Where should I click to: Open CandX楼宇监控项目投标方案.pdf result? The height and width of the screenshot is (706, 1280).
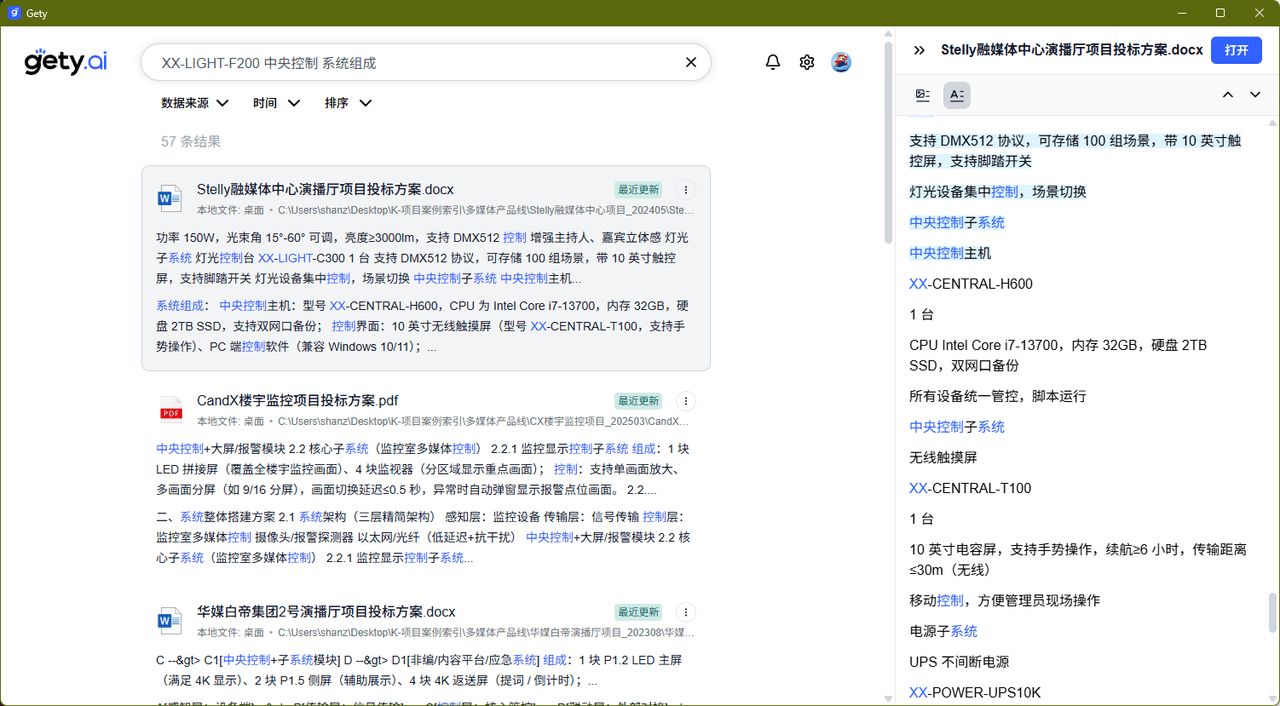coord(297,401)
